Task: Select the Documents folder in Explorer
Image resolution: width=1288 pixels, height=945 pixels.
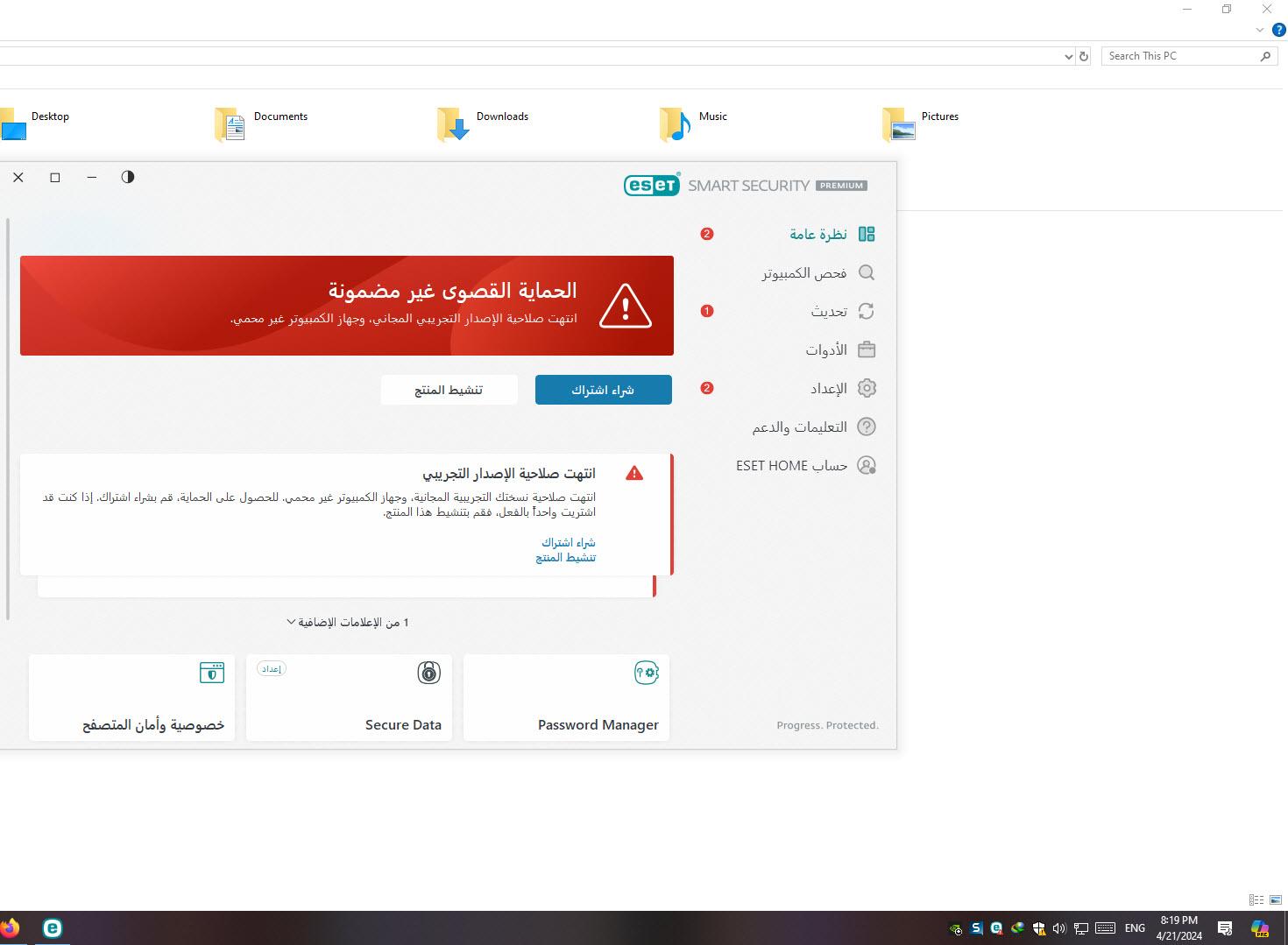Action: click(261, 123)
